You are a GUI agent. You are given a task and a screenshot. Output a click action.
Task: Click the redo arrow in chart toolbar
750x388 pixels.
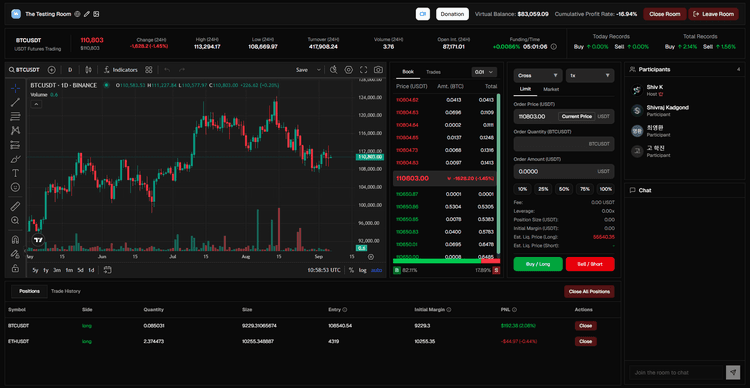182,70
